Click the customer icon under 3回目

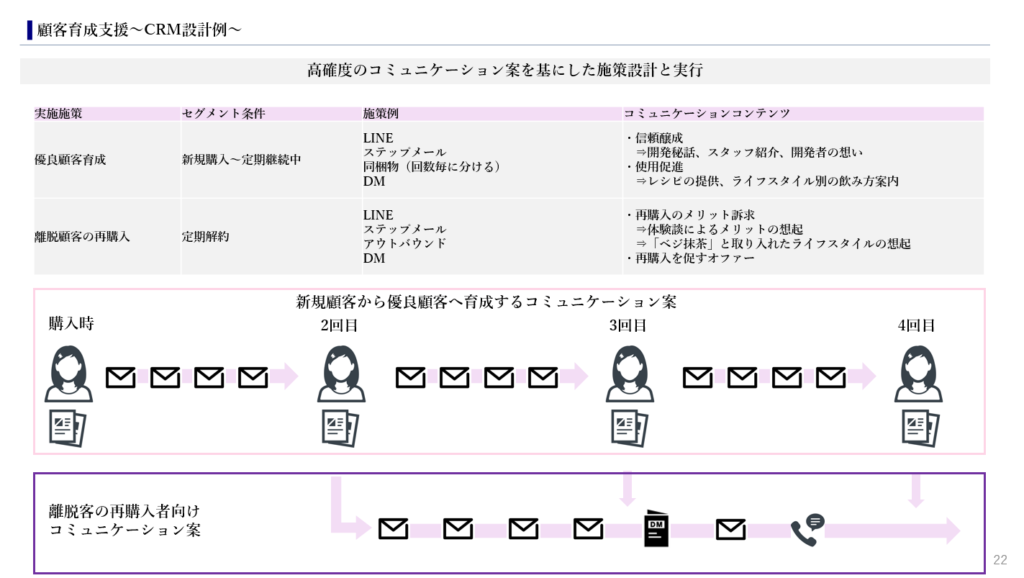coord(629,374)
